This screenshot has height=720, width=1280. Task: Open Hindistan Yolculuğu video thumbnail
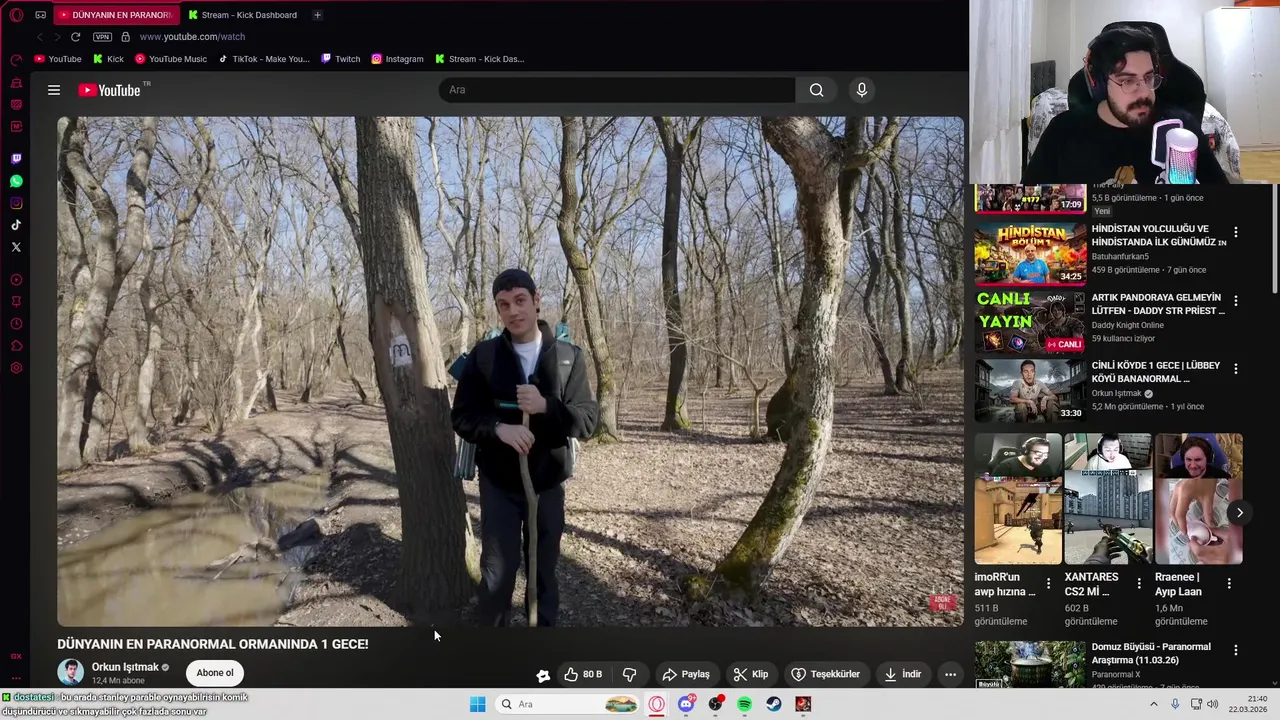[1030, 254]
